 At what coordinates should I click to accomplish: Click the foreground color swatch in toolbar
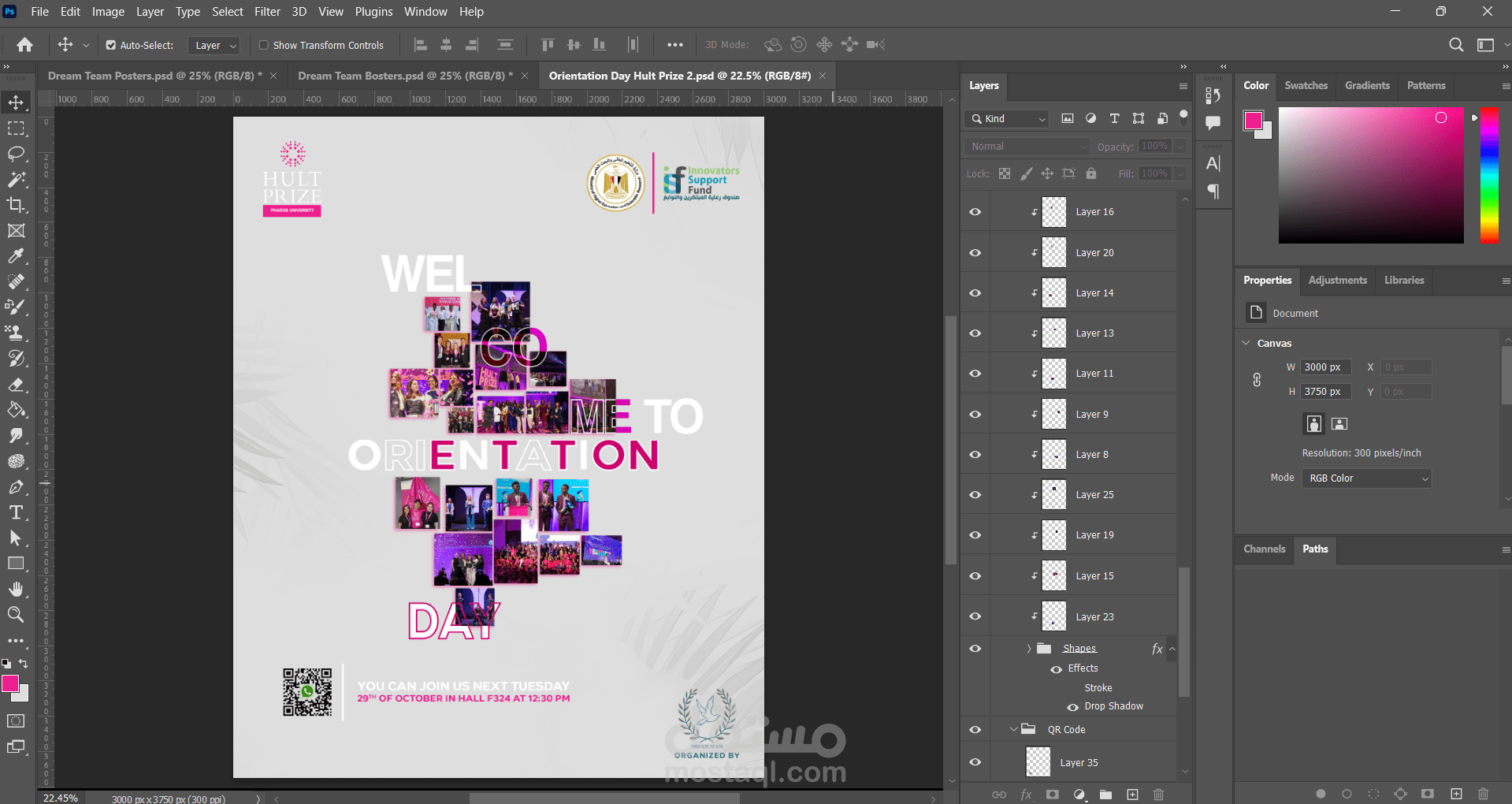click(x=10, y=683)
